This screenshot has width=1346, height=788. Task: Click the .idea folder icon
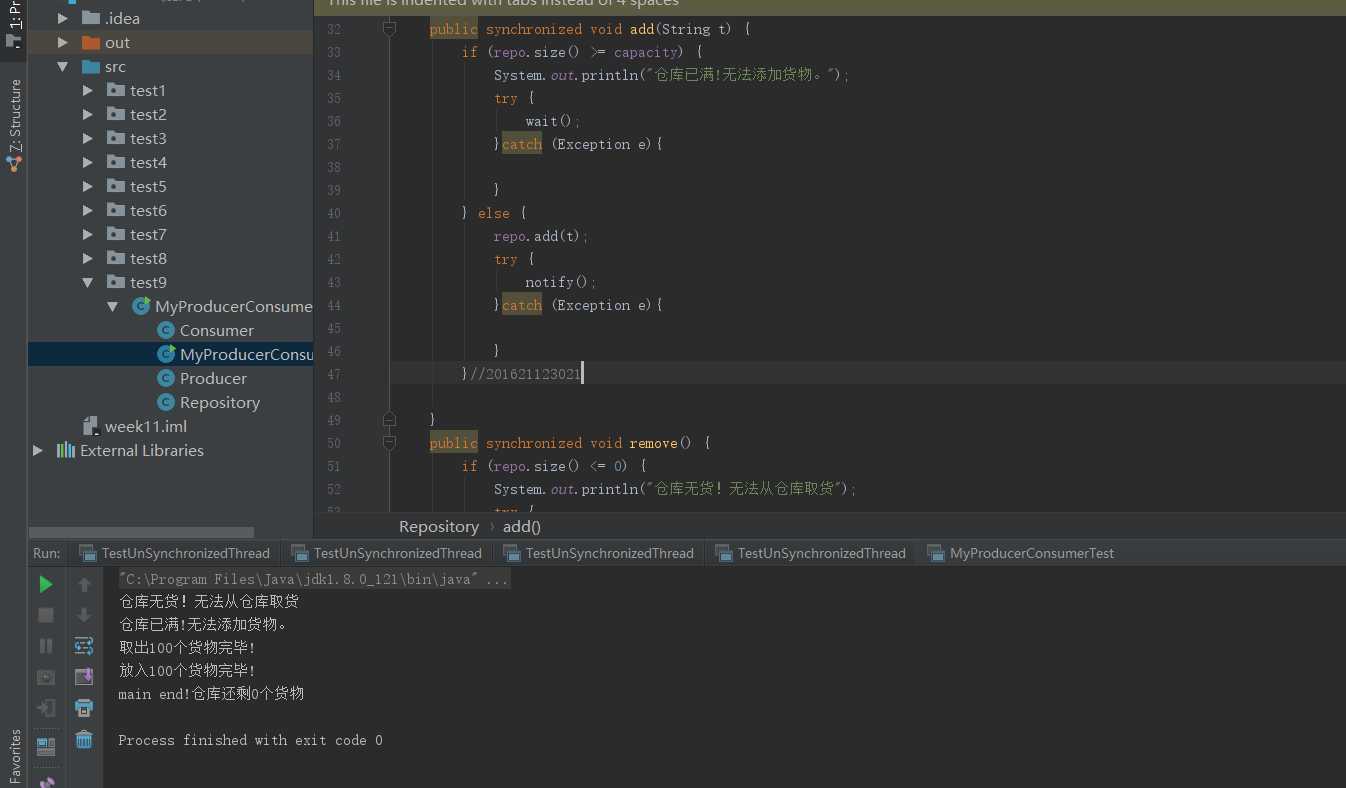pyautogui.click(x=91, y=18)
